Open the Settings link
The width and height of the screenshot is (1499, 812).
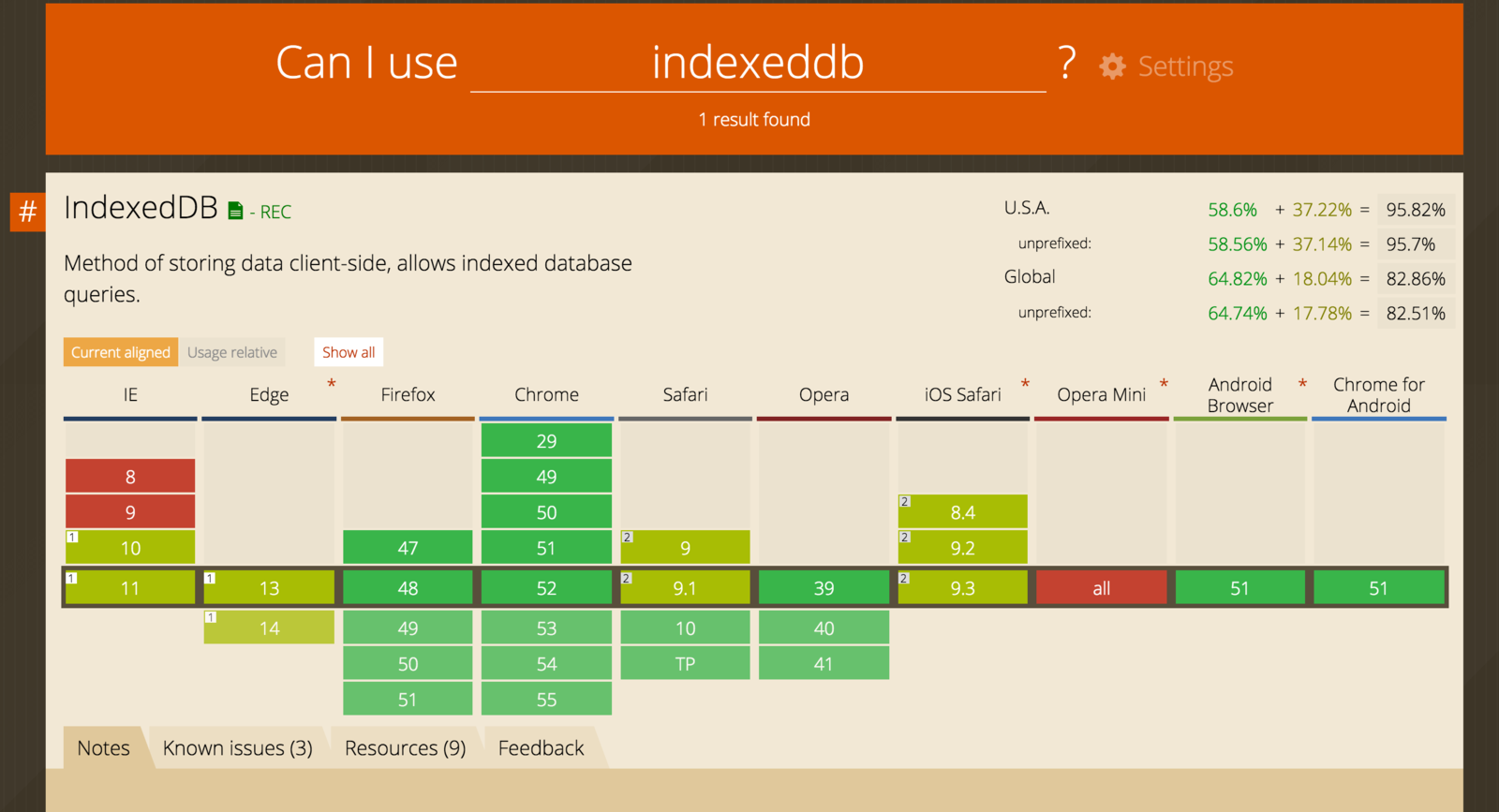(x=1185, y=66)
